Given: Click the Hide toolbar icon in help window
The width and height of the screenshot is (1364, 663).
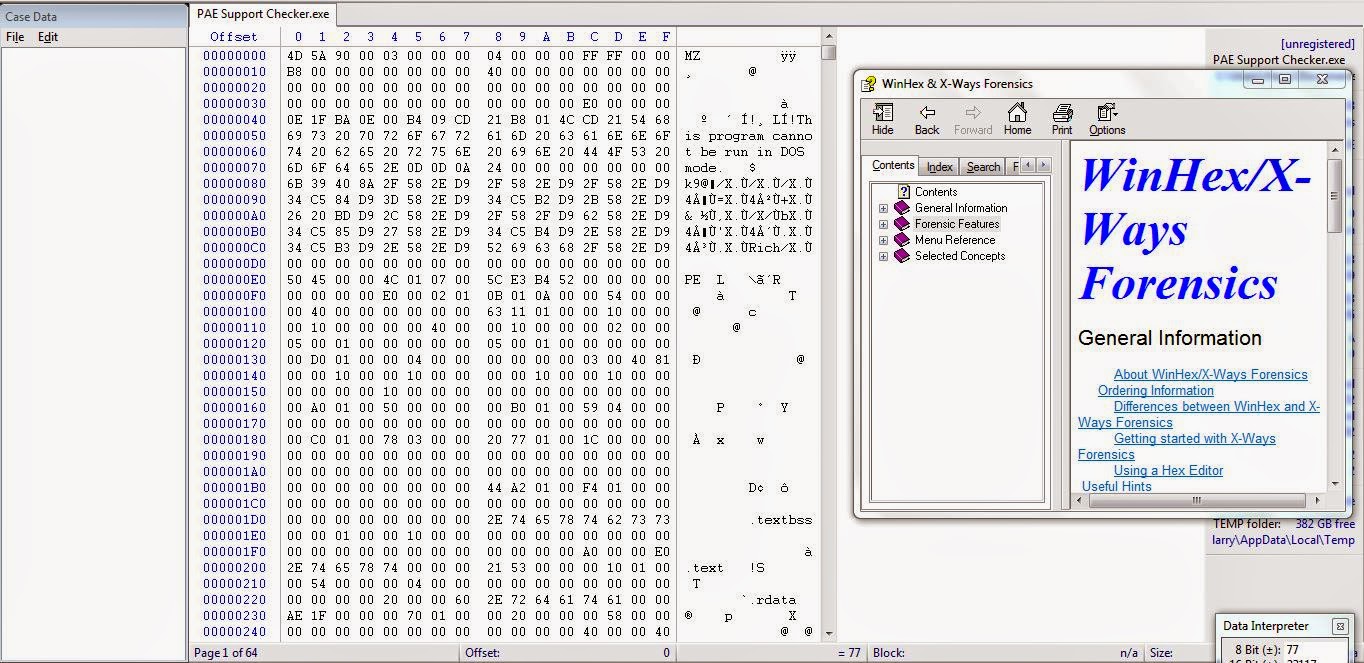Looking at the screenshot, I should [x=881, y=113].
